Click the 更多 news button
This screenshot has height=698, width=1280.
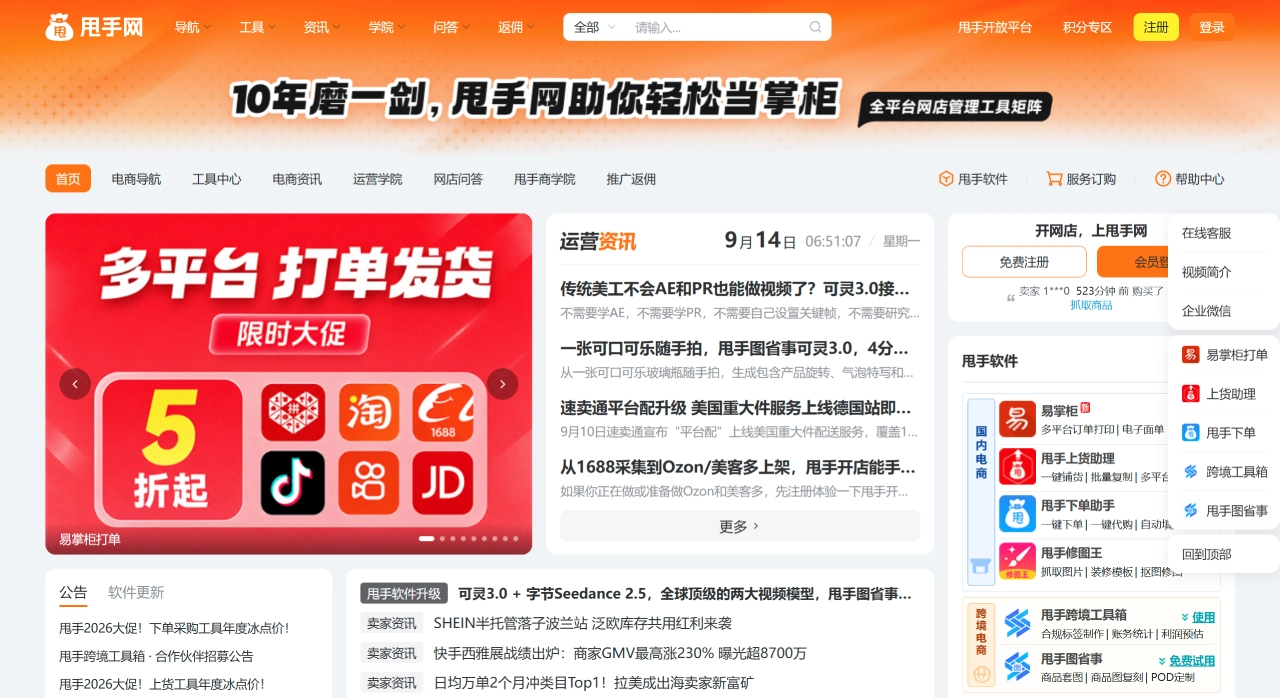click(x=740, y=526)
